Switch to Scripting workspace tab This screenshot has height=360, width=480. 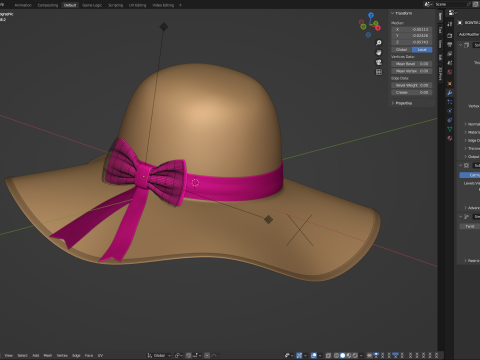point(115,5)
